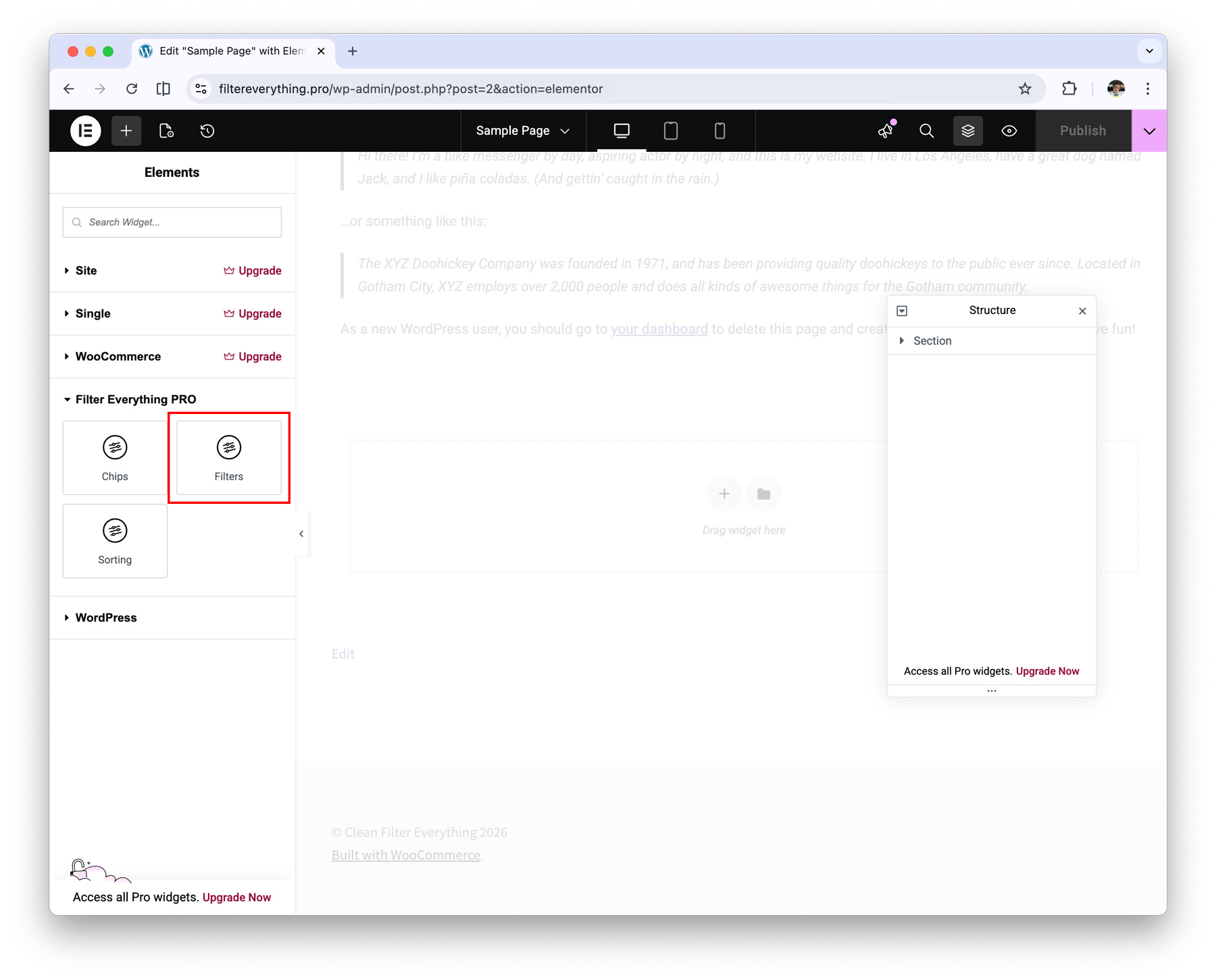Switch to mobile responsive view

click(x=719, y=131)
